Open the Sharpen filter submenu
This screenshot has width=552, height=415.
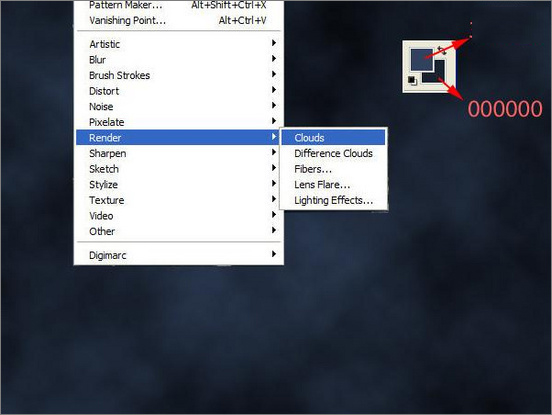coord(178,153)
